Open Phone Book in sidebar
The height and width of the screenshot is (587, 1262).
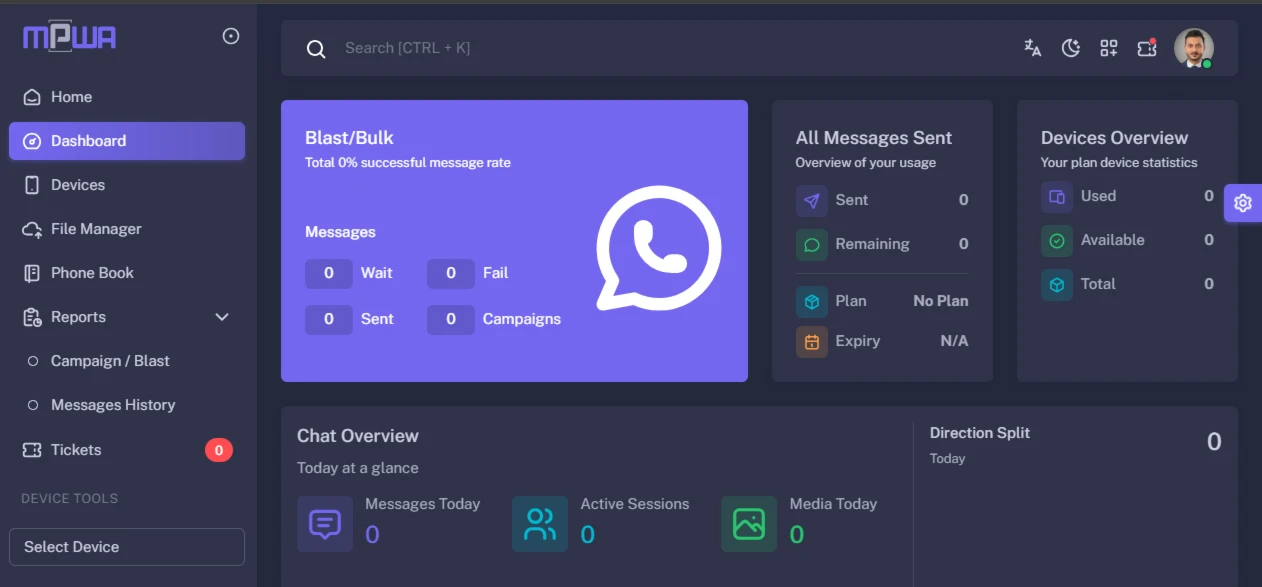92,273
